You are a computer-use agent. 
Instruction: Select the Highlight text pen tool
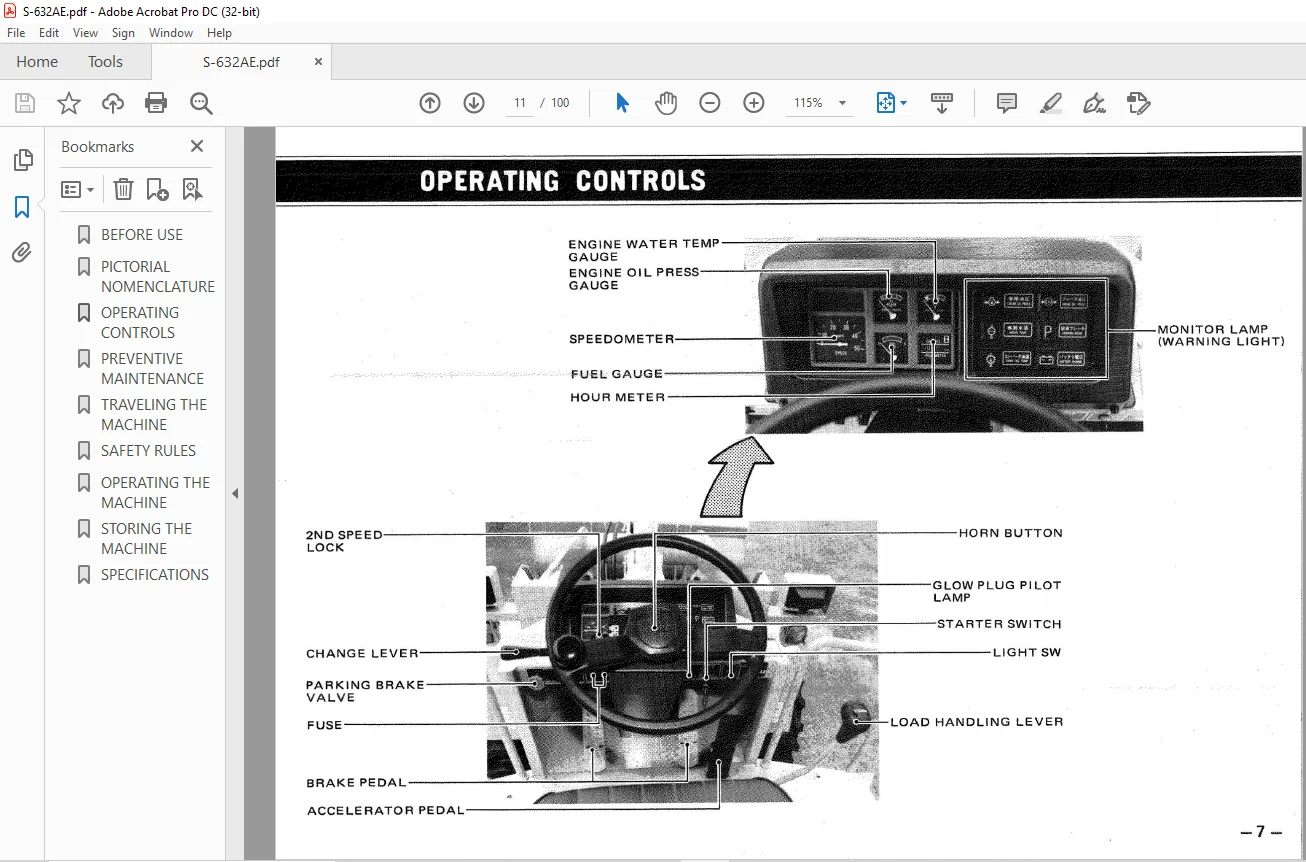click(x=1051, y=103)
